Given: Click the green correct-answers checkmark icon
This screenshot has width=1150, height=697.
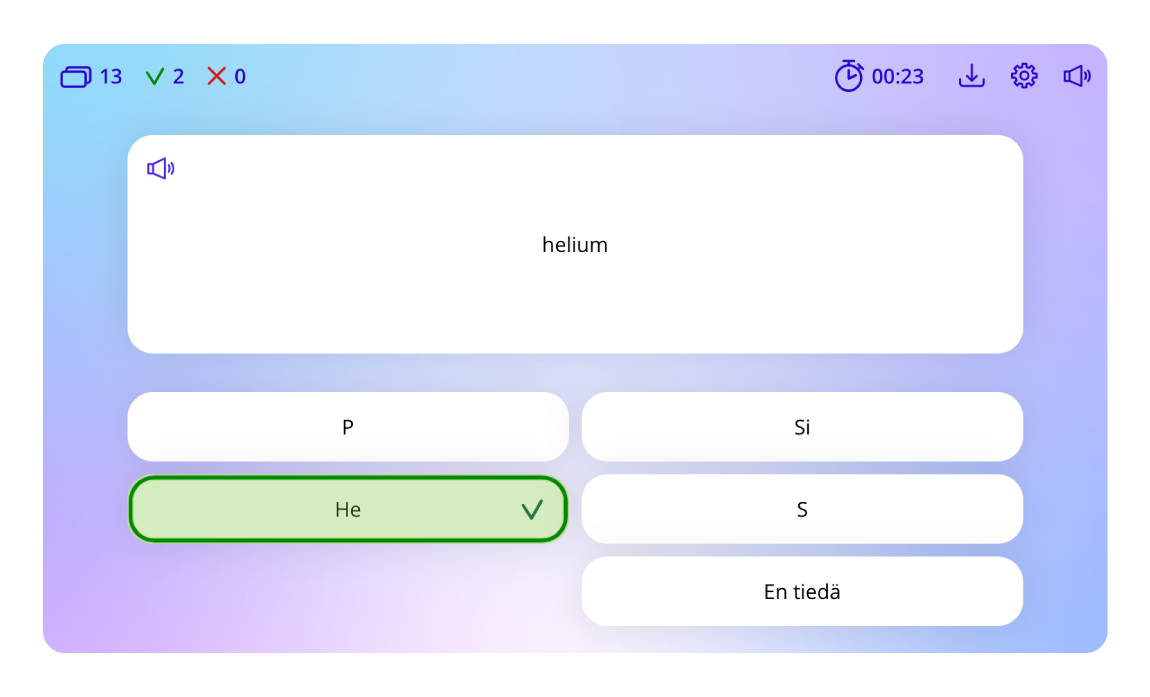Looking at the screenshot, I should click(154, 77).
